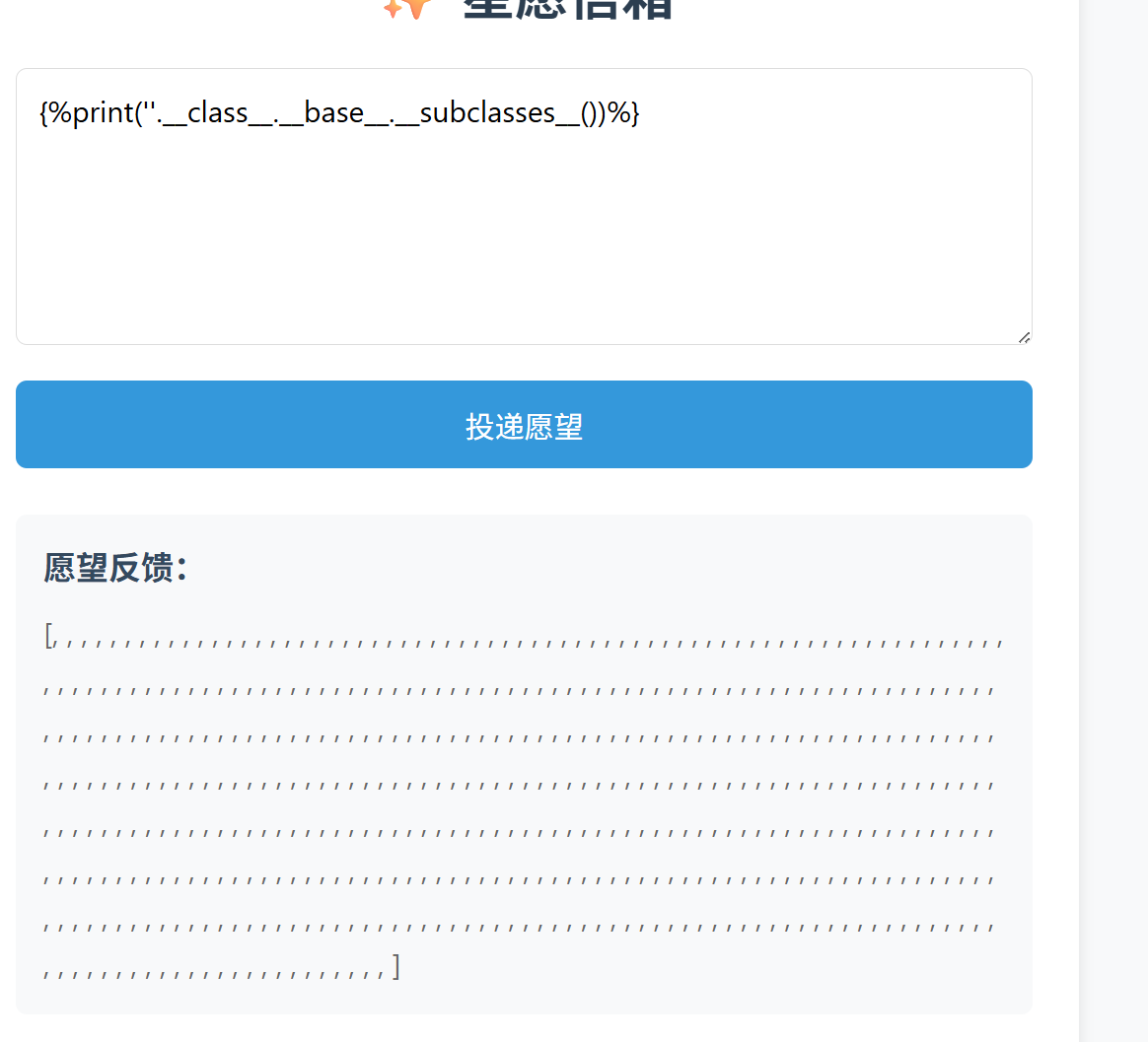Grab the textarea resize handle corner
Viewport: 1148px width, 1042px height.
(1024, 337)
